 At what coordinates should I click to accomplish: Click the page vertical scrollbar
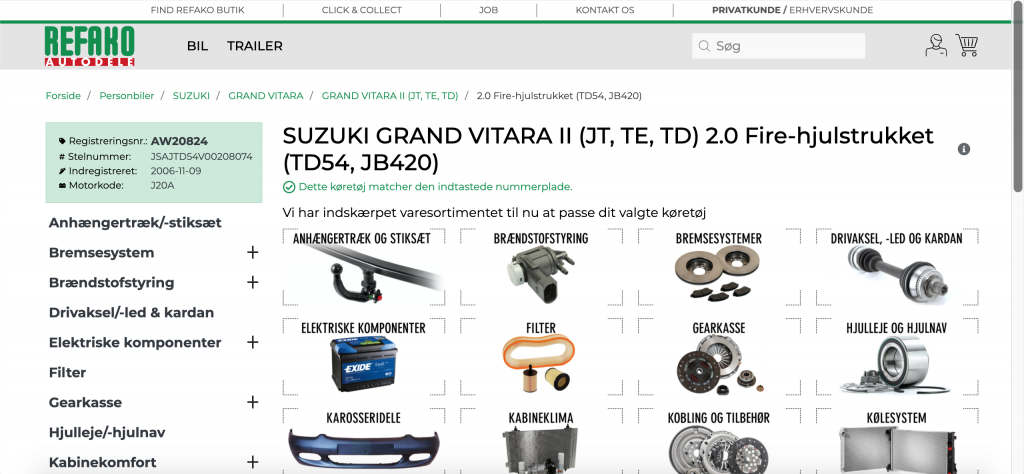[1017, 98]
